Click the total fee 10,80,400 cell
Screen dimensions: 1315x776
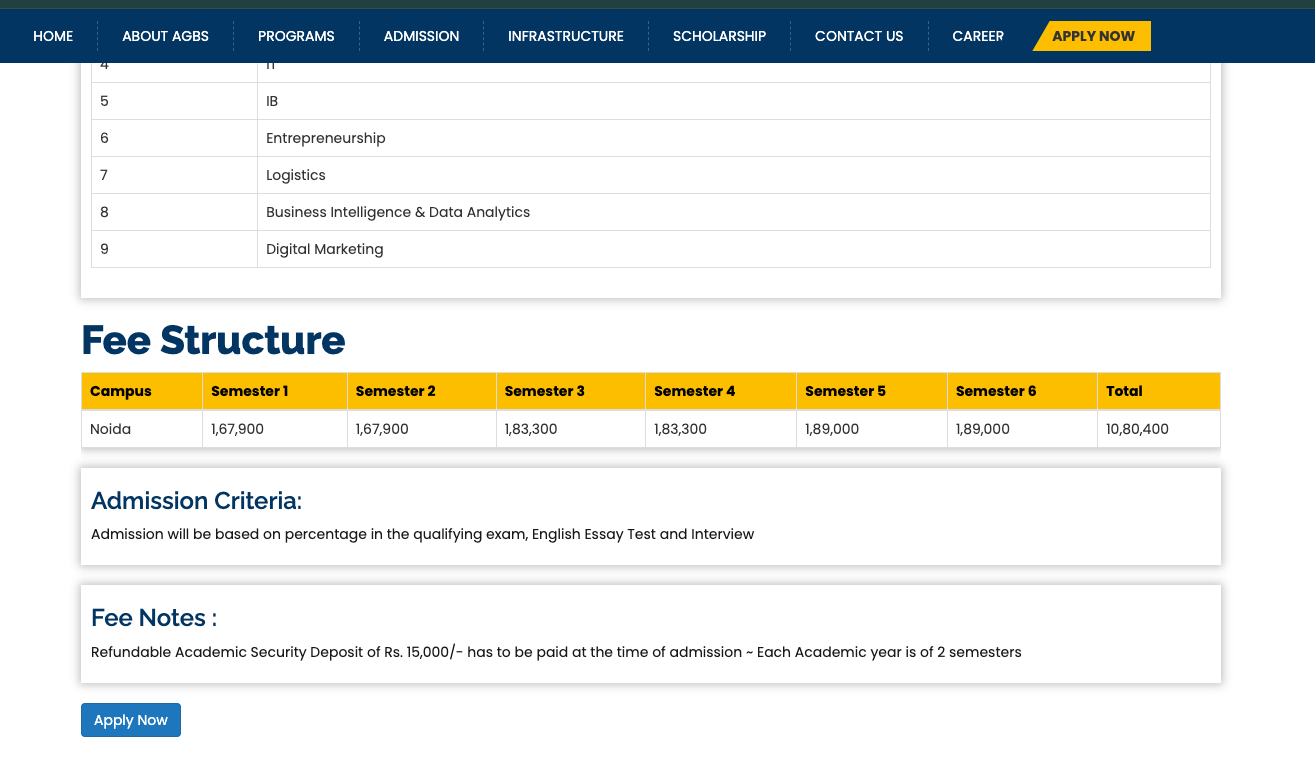(1137, 429)
